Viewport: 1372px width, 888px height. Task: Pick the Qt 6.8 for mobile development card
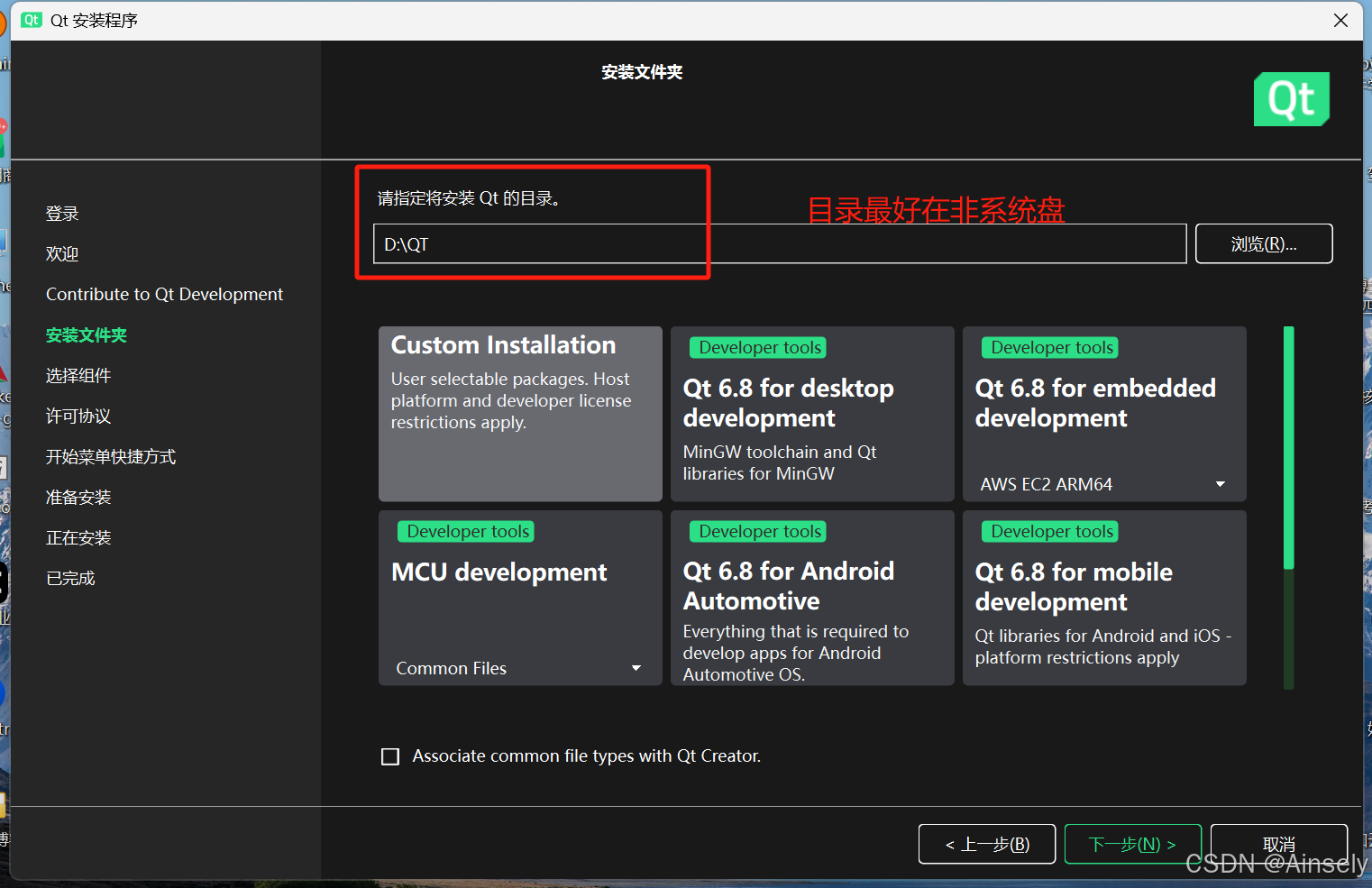1104,598
